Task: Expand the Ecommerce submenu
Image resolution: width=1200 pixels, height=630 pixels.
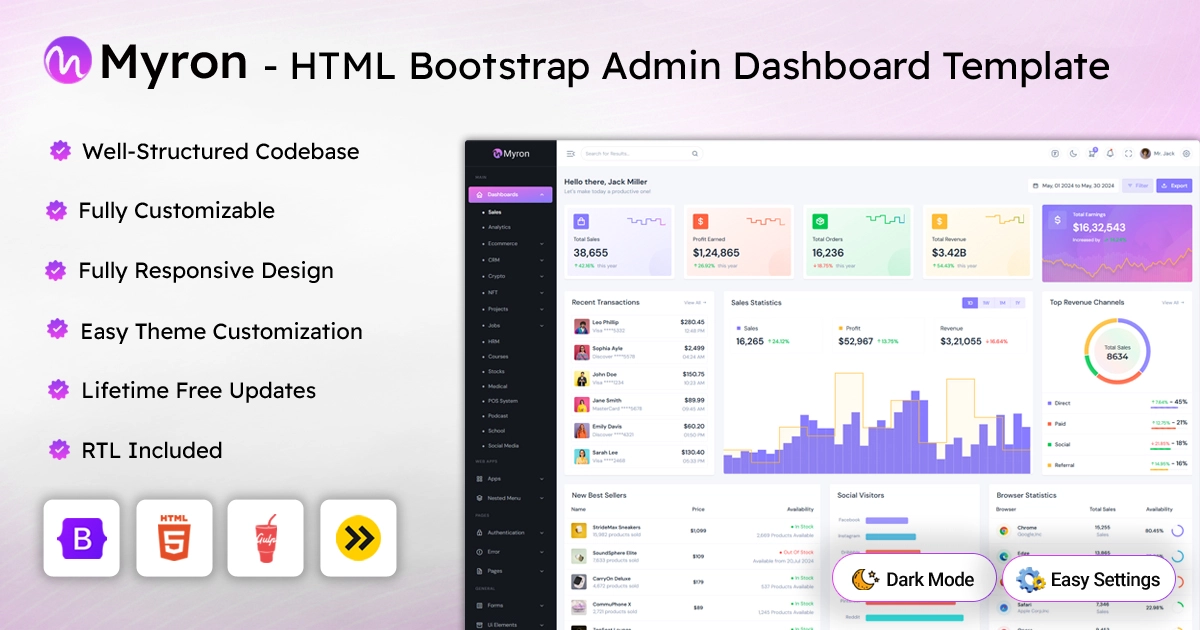Action: pyautogui.click(x=510, y=243)
